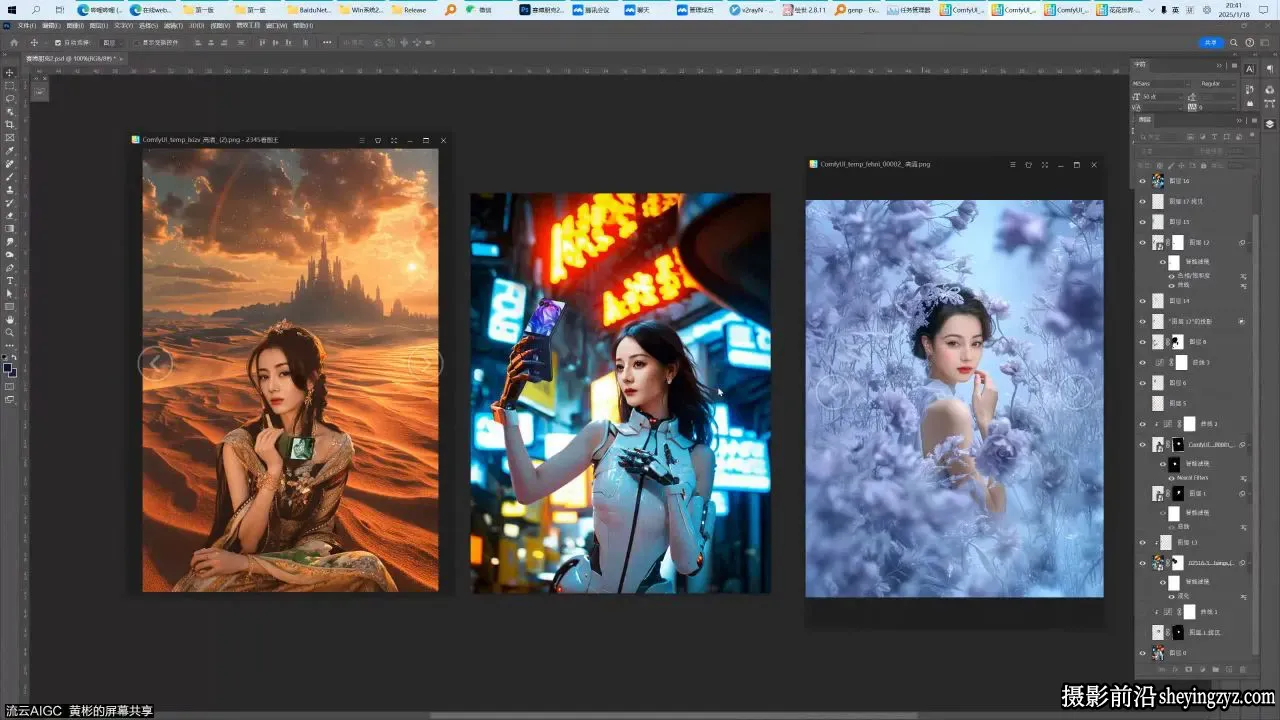Screen dimensions: 1280x720
Task: Click the Photoshop search magnifier icon
Action: 1235,43
